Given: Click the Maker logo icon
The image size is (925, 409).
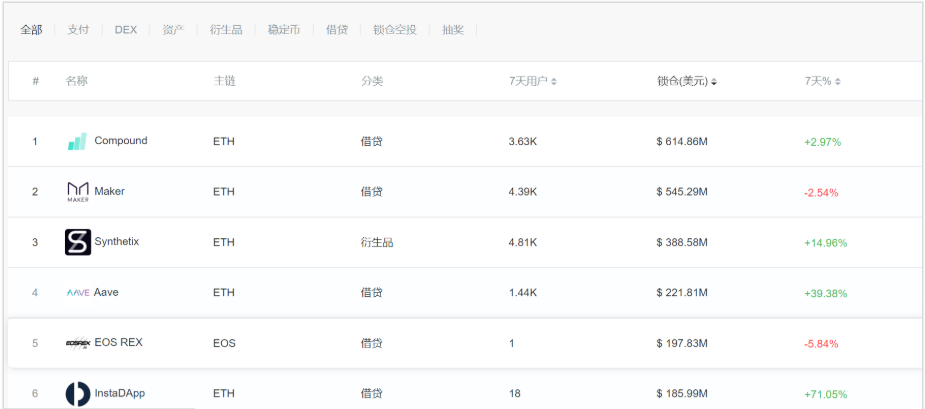Looking at the screenshot, I should (78, 192).
